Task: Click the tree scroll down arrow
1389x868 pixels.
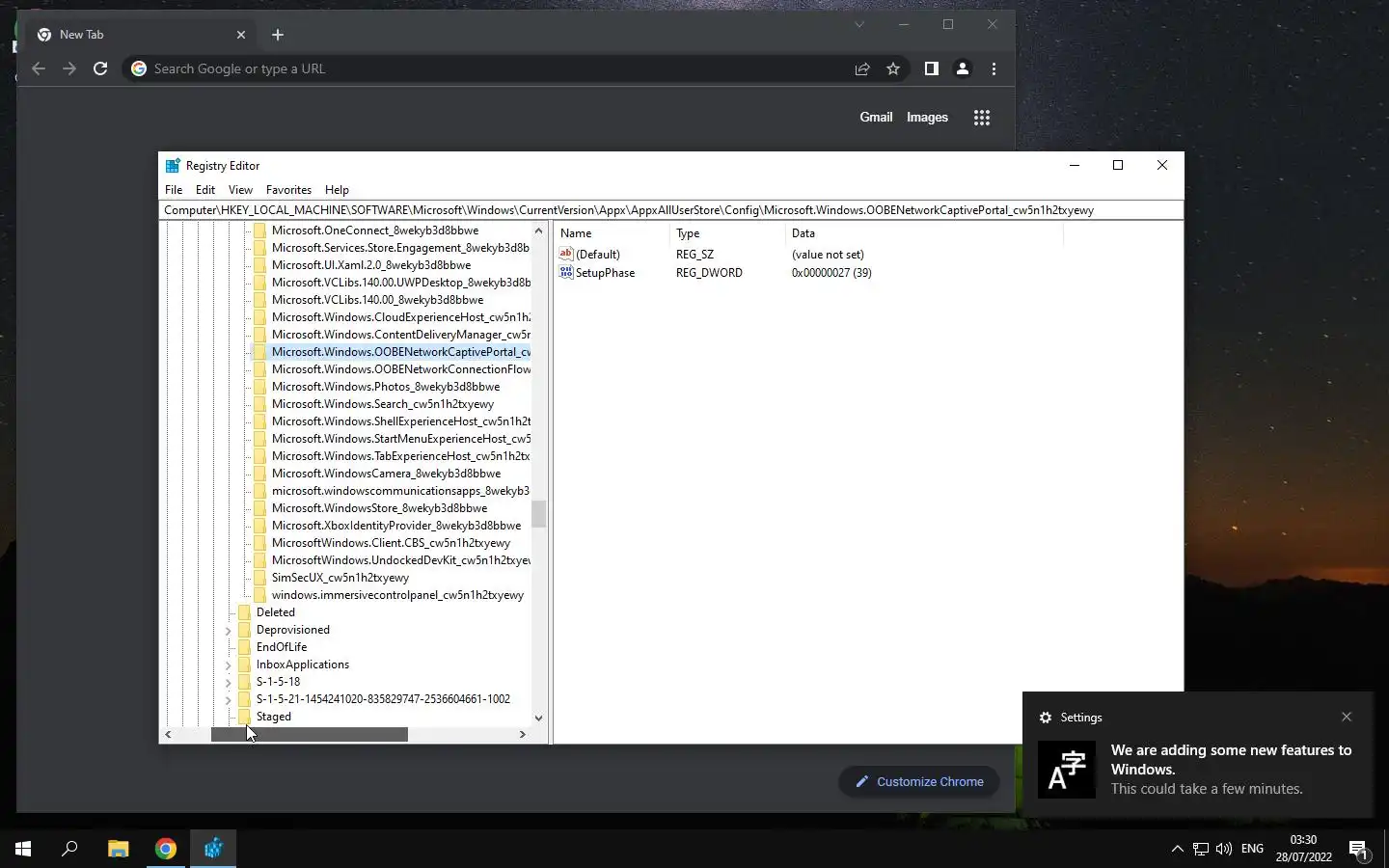Action: pos(538,718)
